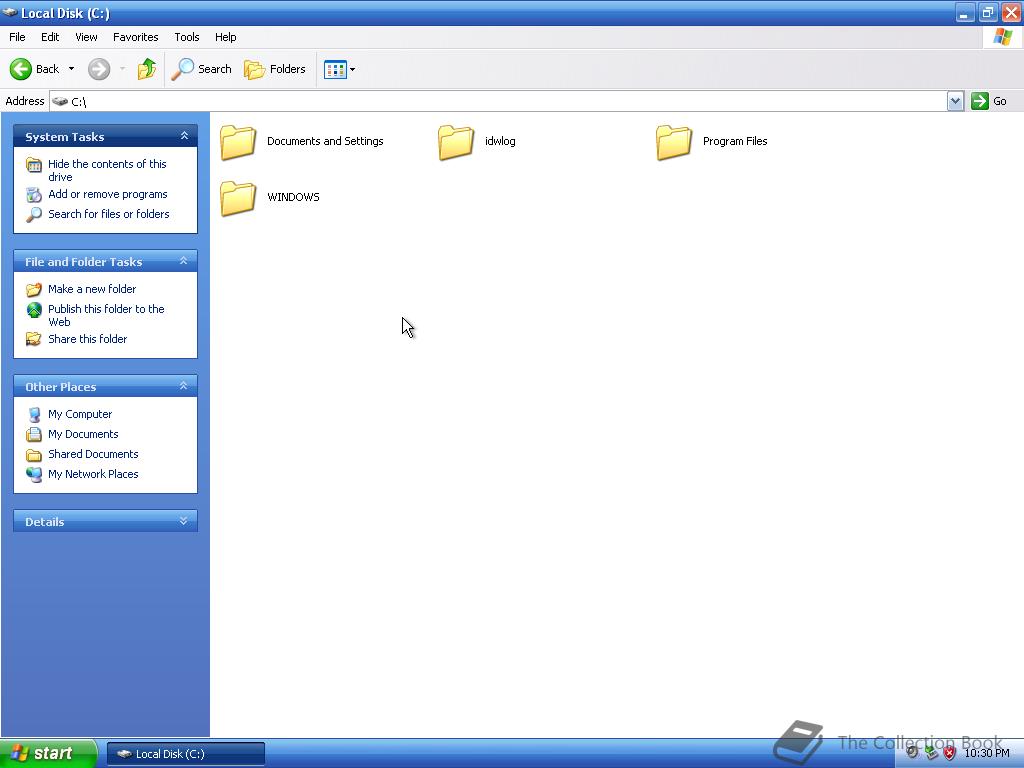Click the My Computer link text

click(80, 414)
